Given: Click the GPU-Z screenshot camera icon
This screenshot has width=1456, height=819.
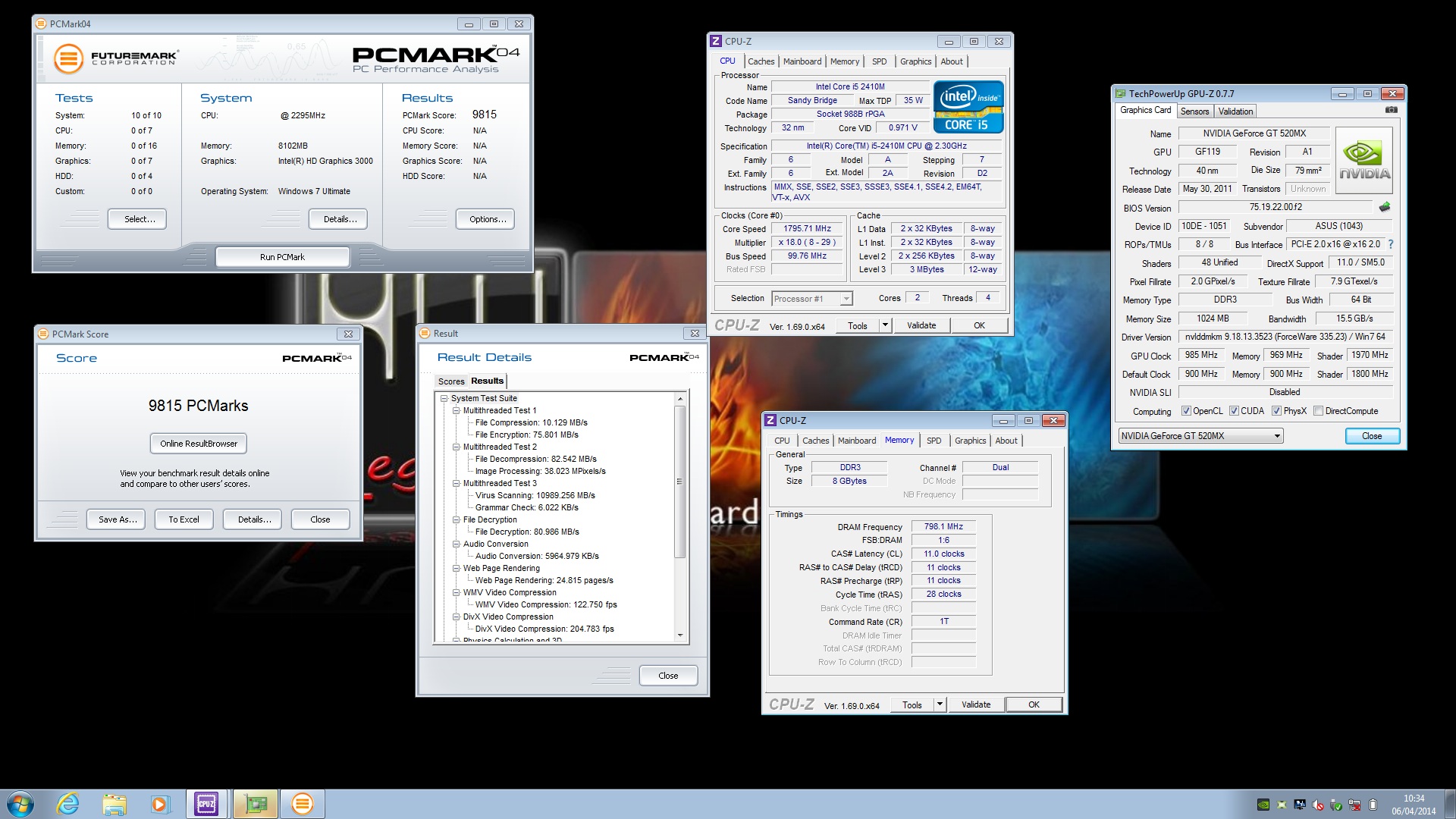Looking at the screenshot, I should 1391,110.
